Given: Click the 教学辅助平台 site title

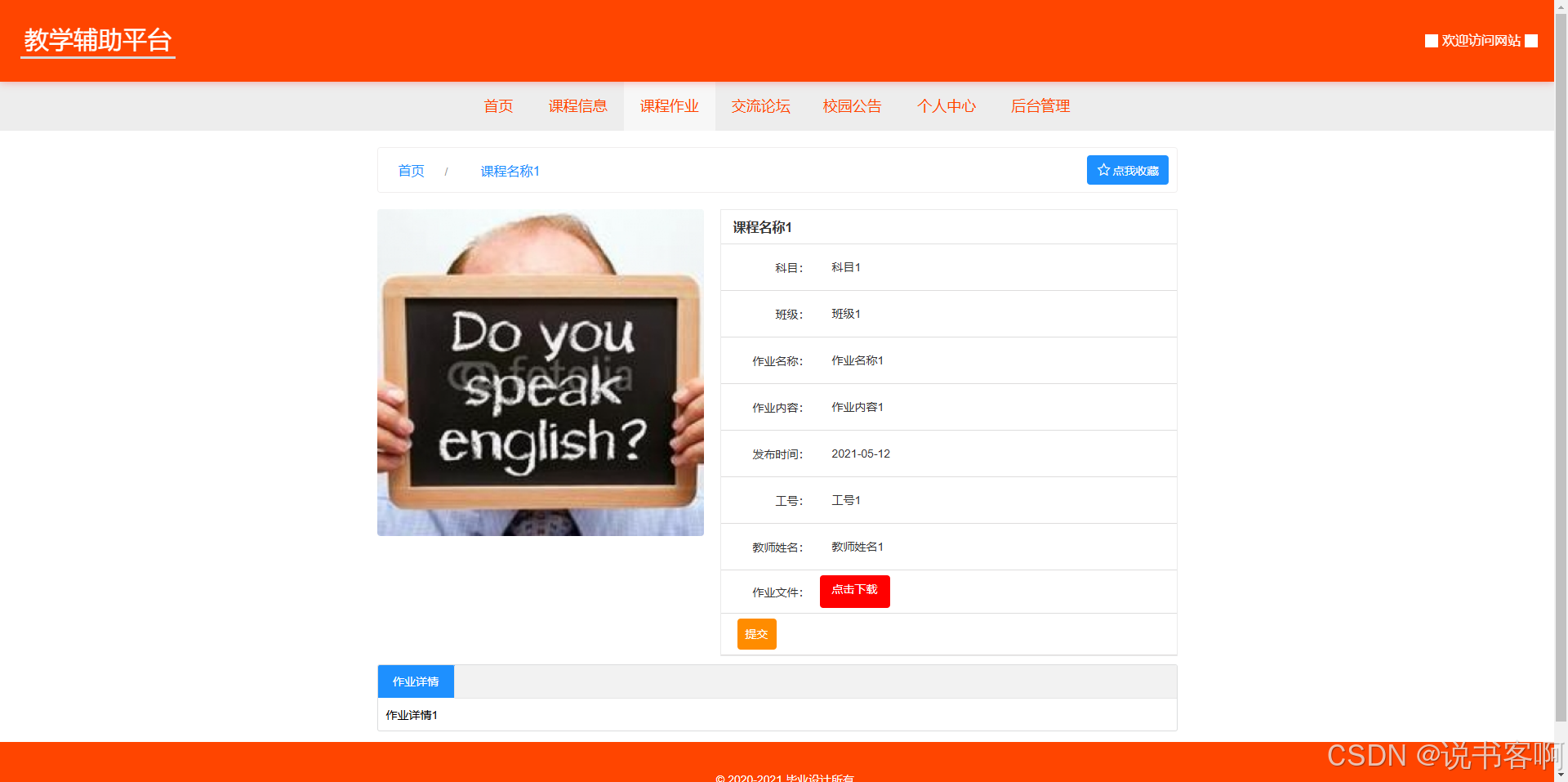Looking at the screenshot, I should tap(98, 40).
